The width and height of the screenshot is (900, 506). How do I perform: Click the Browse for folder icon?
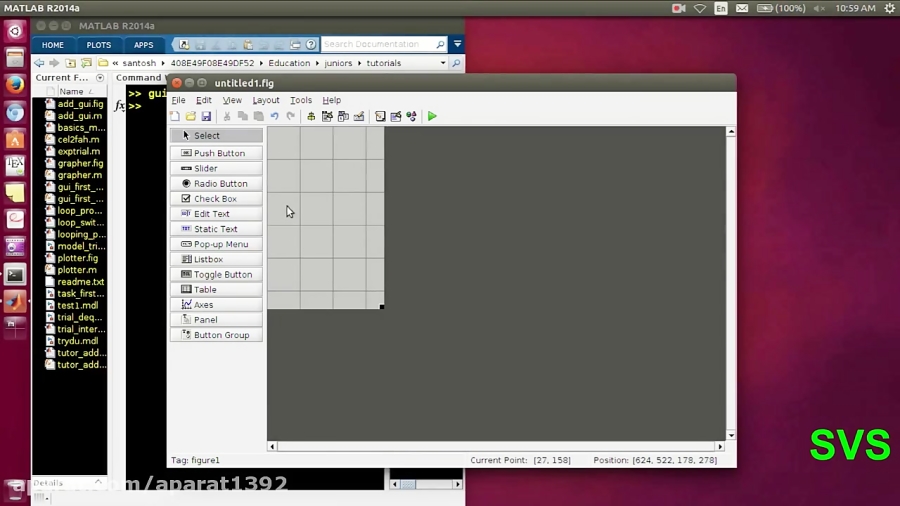coord(86,63)
